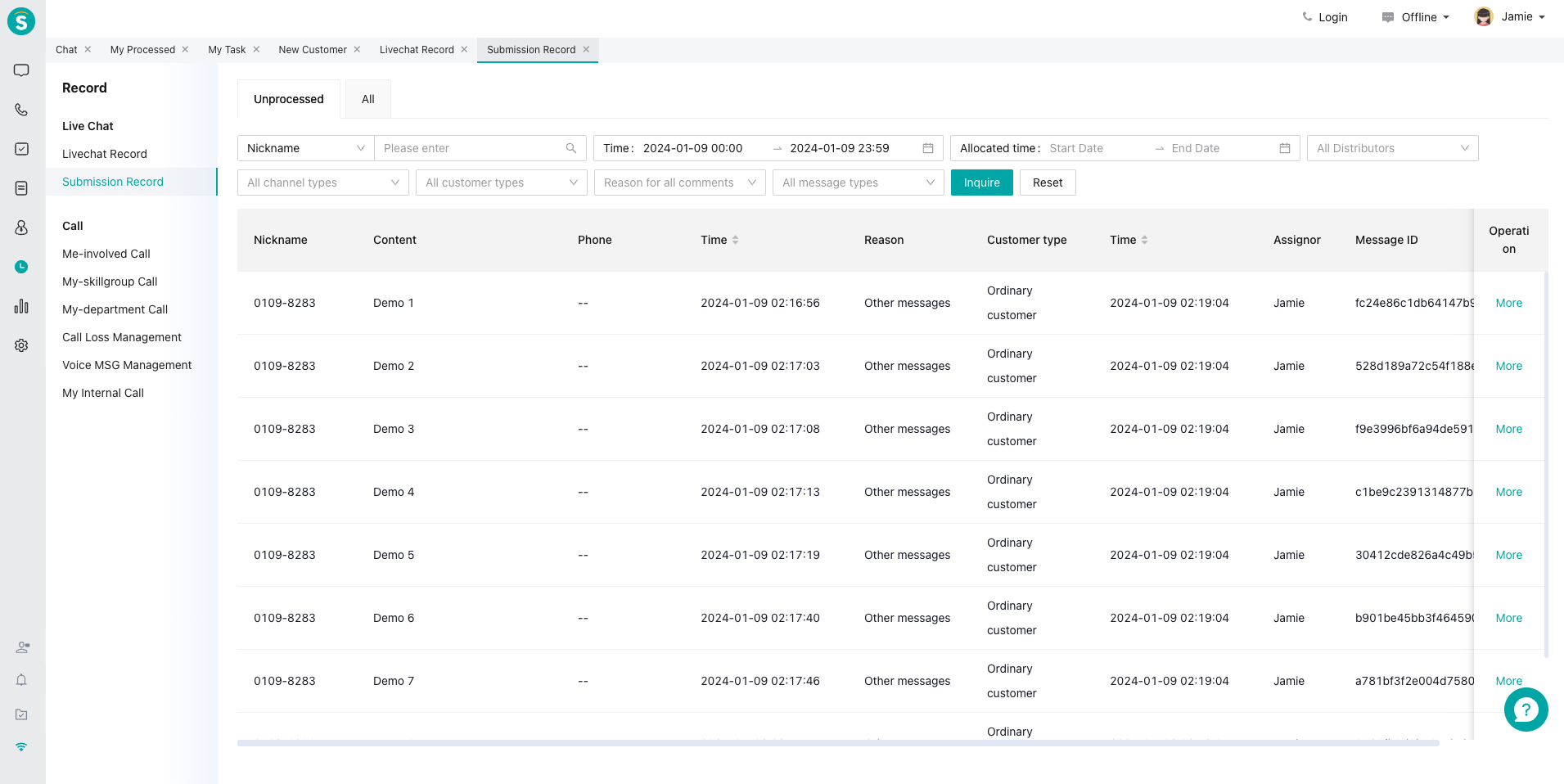Open the chat bubble icon in left sidebar
This screenshot has width=1564, height=784.
(21, 70)
